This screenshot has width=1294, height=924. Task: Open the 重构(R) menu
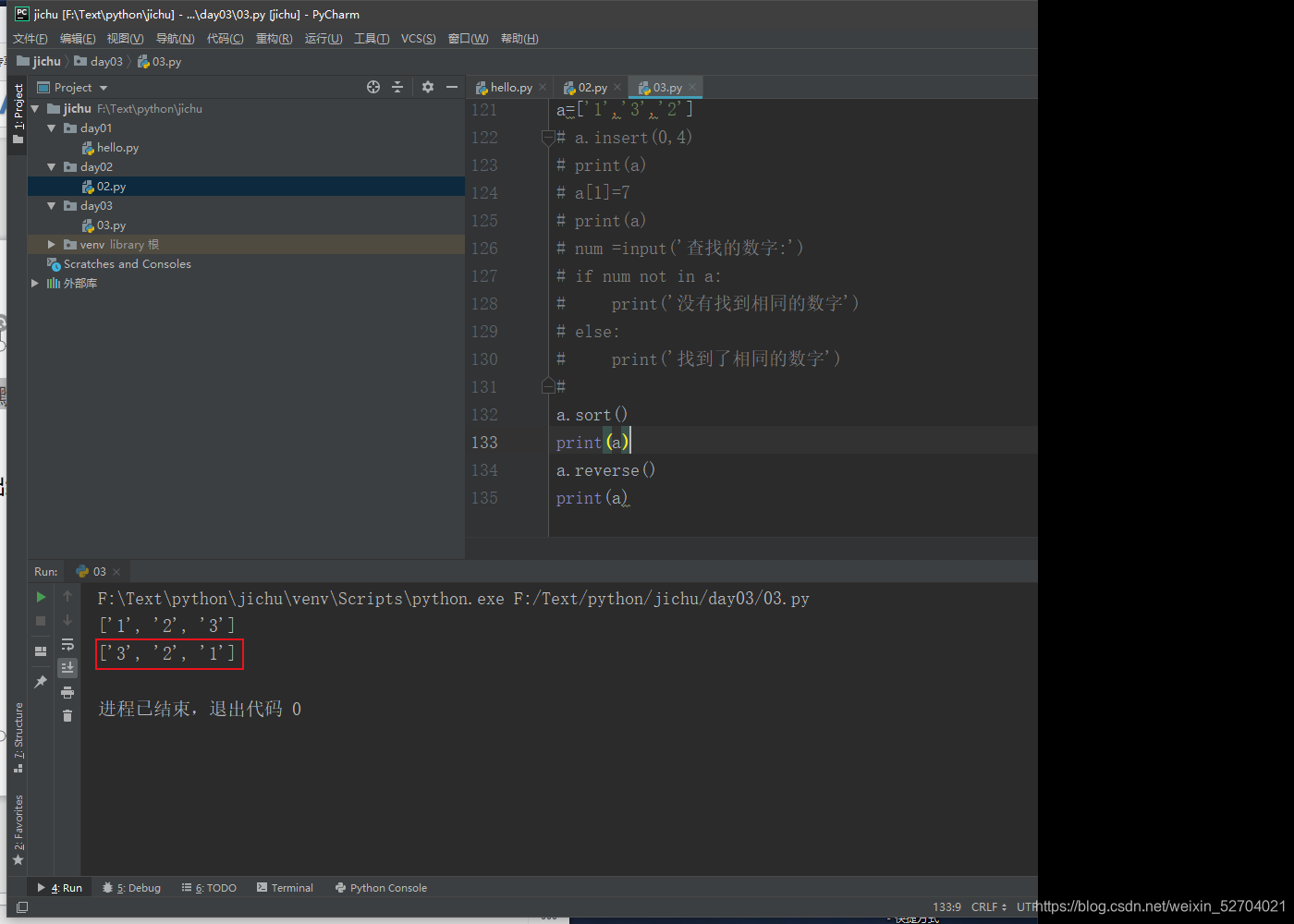tap(275, 39)
